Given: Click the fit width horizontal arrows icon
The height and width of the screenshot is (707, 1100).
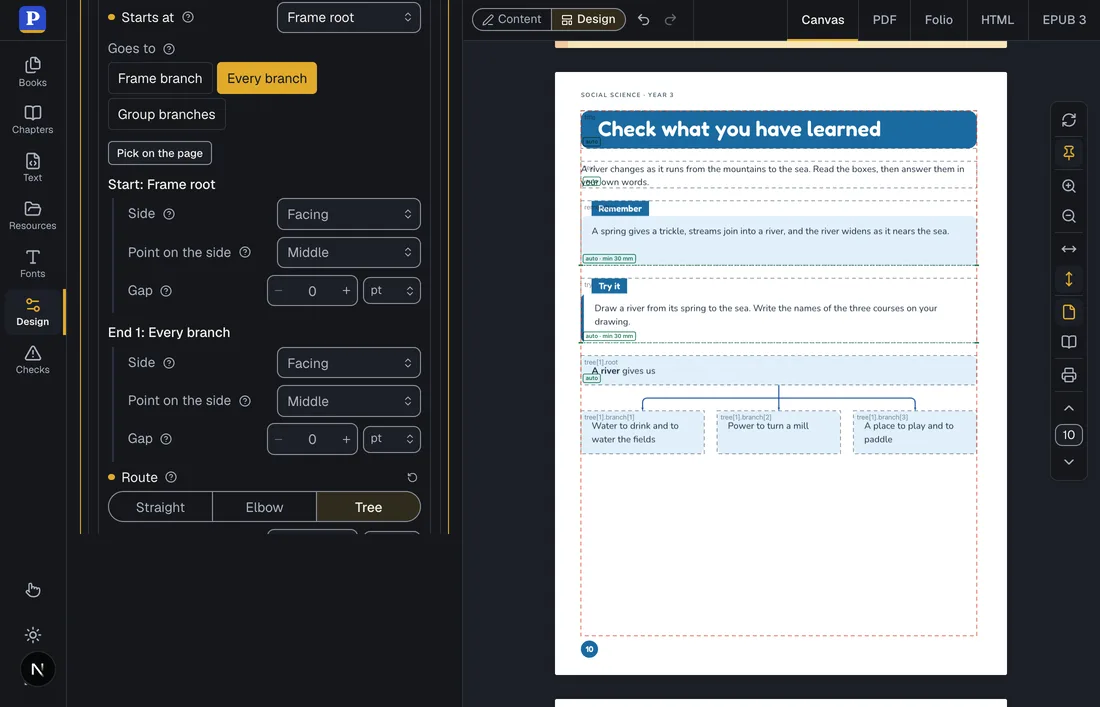Looking at the screenshot, I should [1068, 249].
